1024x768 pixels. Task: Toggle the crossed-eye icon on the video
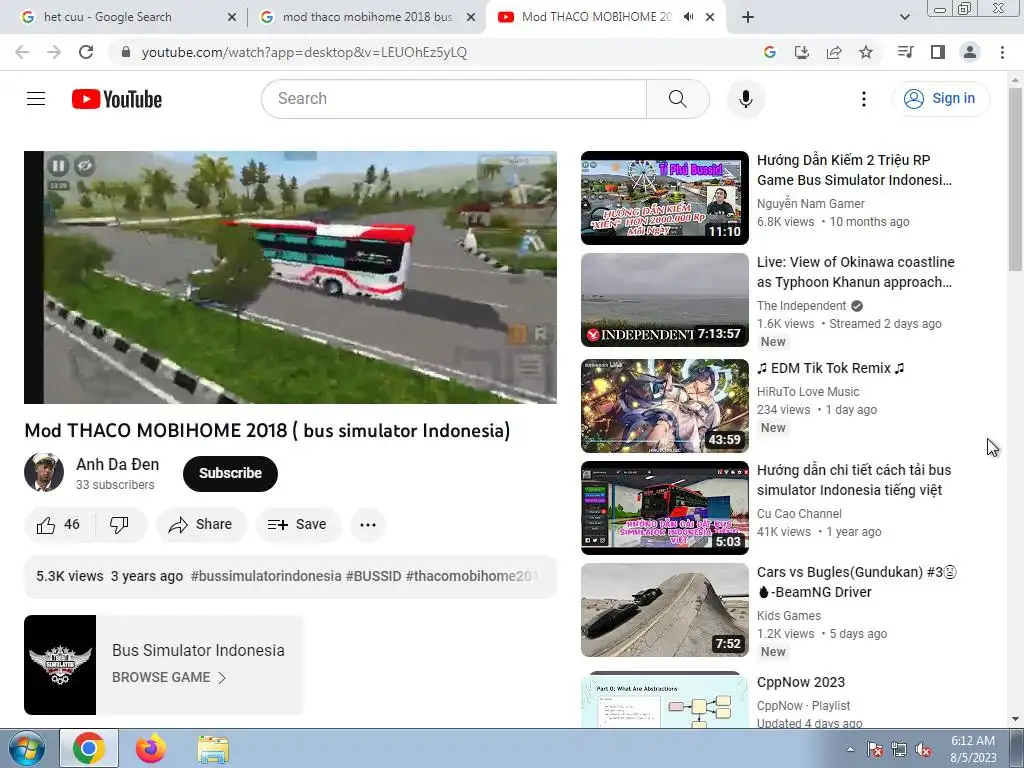point(84,166)
